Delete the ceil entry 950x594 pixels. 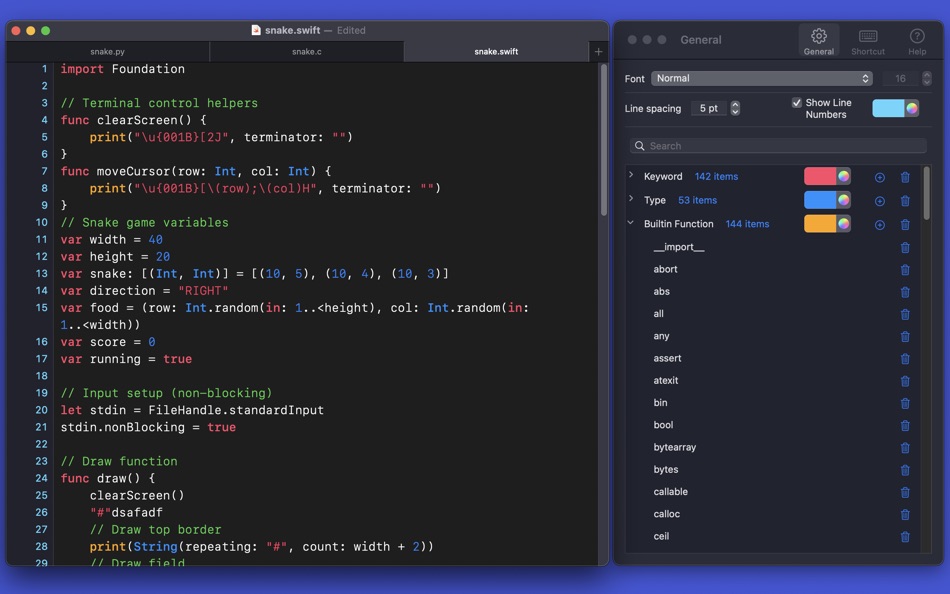(x=905, y=536)
